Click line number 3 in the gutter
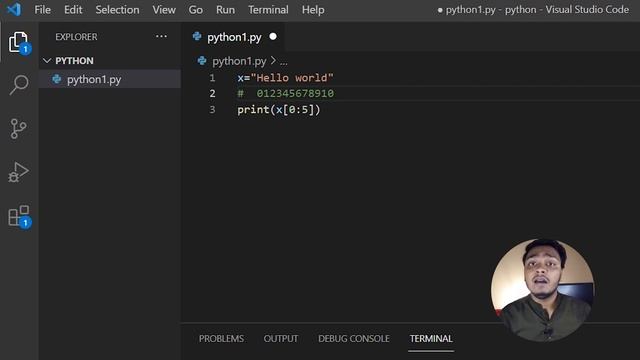640x360 pixels. coord(212,109)
